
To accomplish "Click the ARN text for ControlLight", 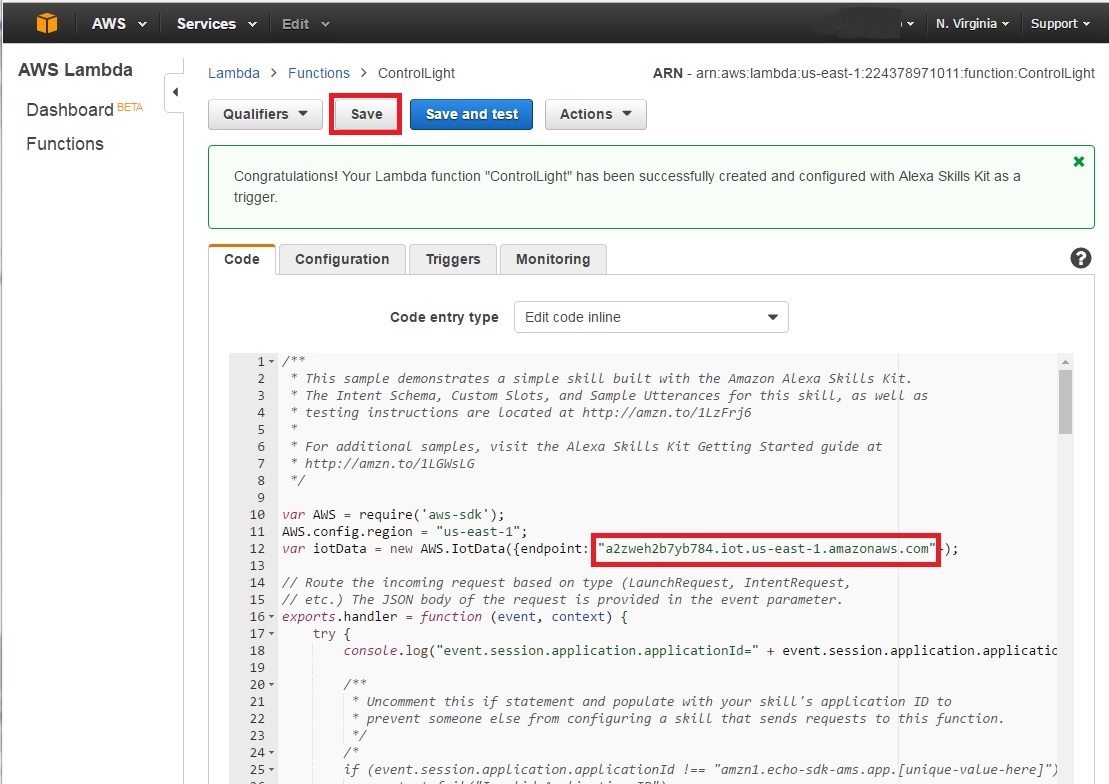I will click(x=873, y=73).
